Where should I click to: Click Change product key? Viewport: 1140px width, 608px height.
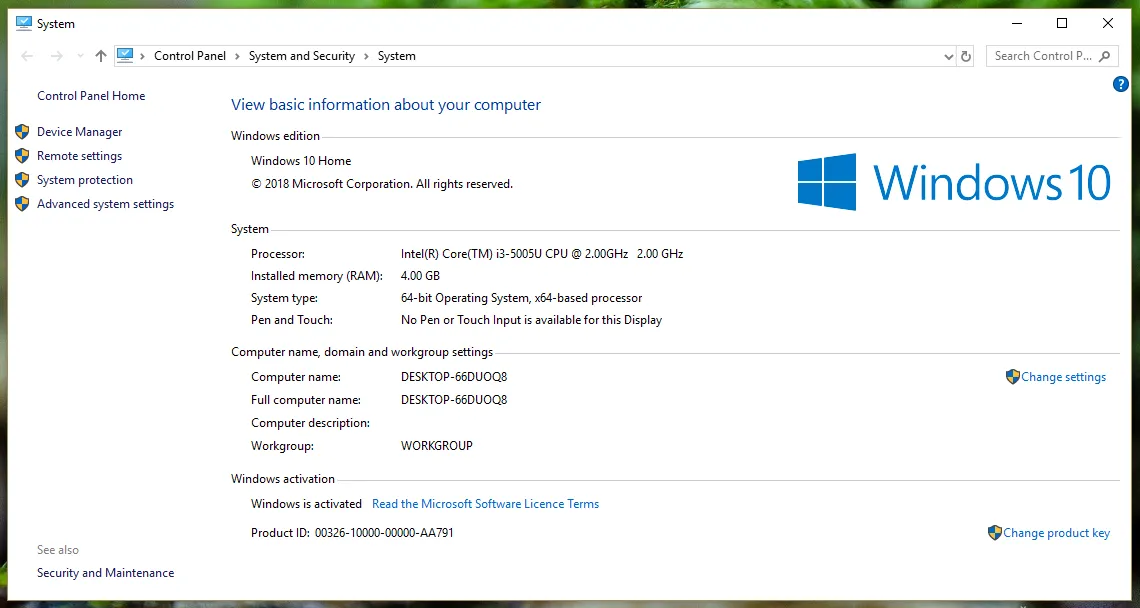pos(1056,533)
